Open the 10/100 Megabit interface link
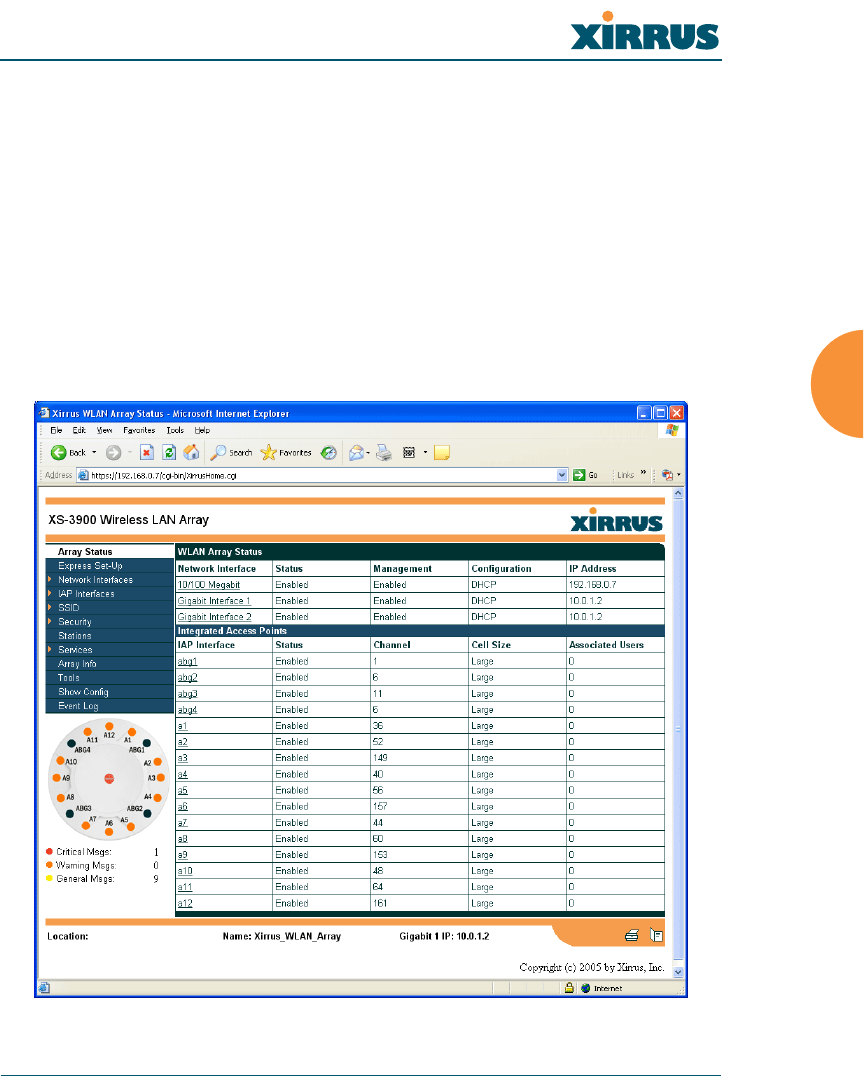 tap(209, 585)
